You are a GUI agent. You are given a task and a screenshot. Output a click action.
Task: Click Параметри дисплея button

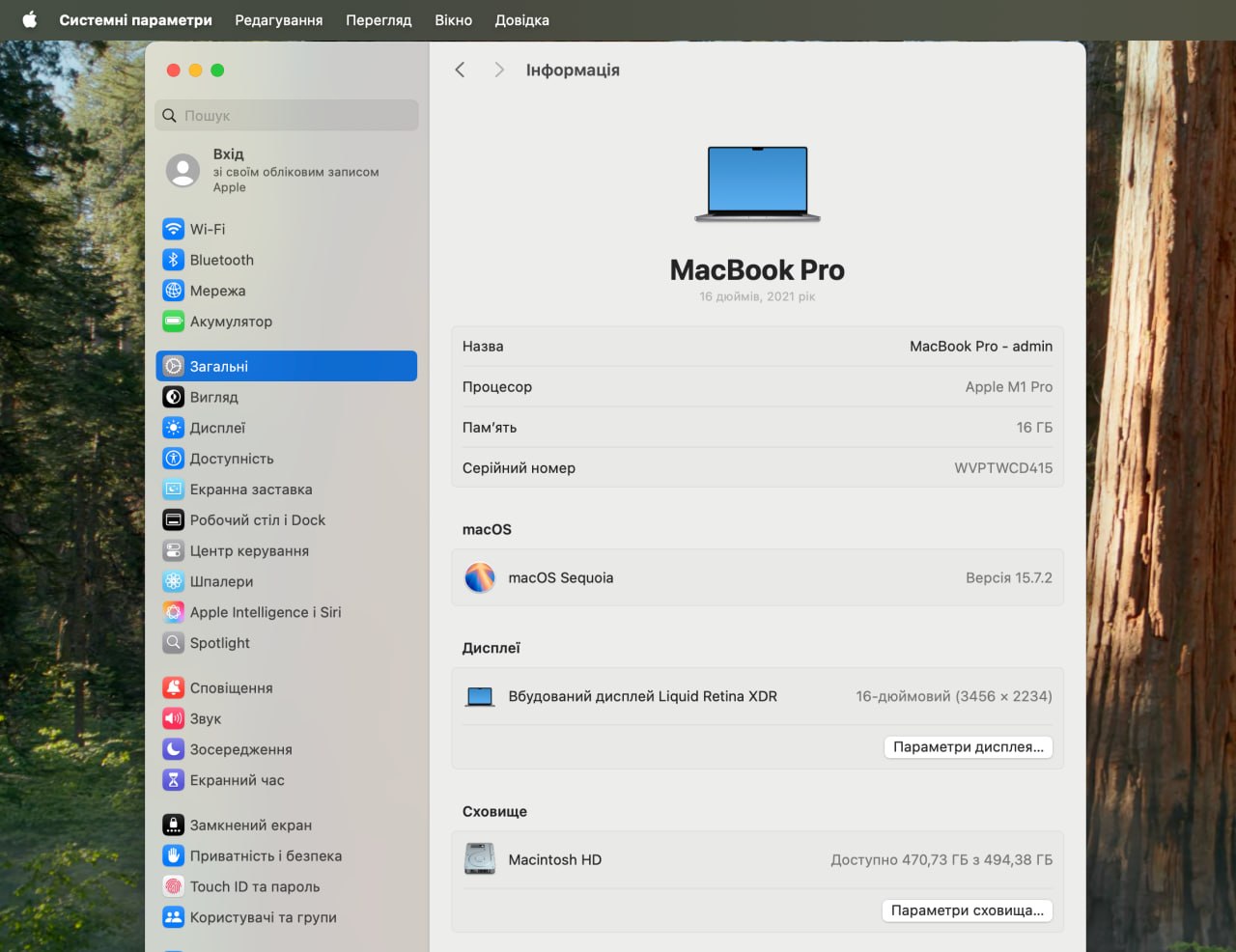[969, 746]
